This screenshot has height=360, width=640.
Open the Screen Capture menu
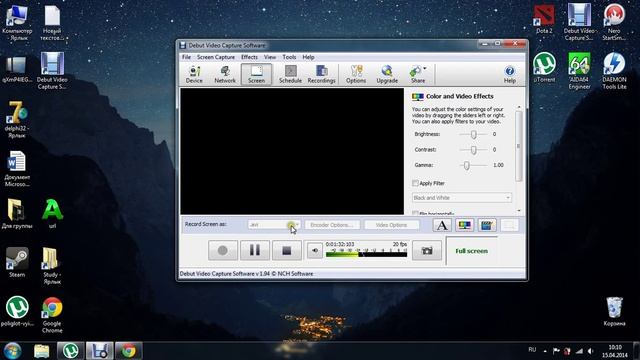216,57
